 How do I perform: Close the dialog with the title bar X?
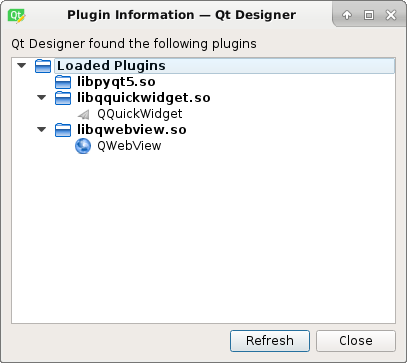tap(390, 15)
